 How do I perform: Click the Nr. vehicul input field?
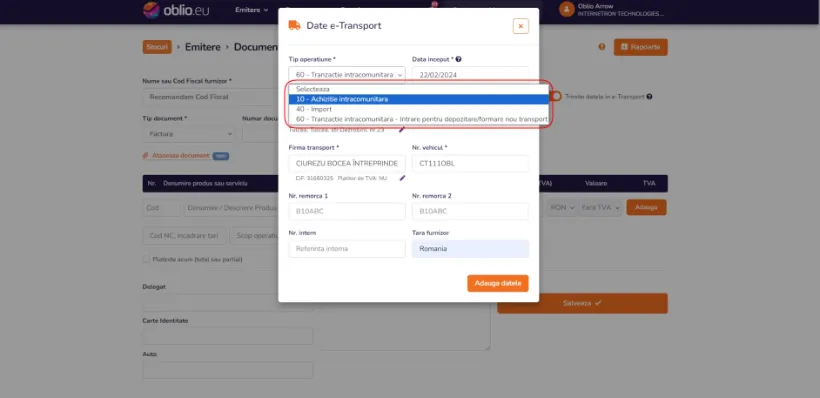click(x=470, y=164)
